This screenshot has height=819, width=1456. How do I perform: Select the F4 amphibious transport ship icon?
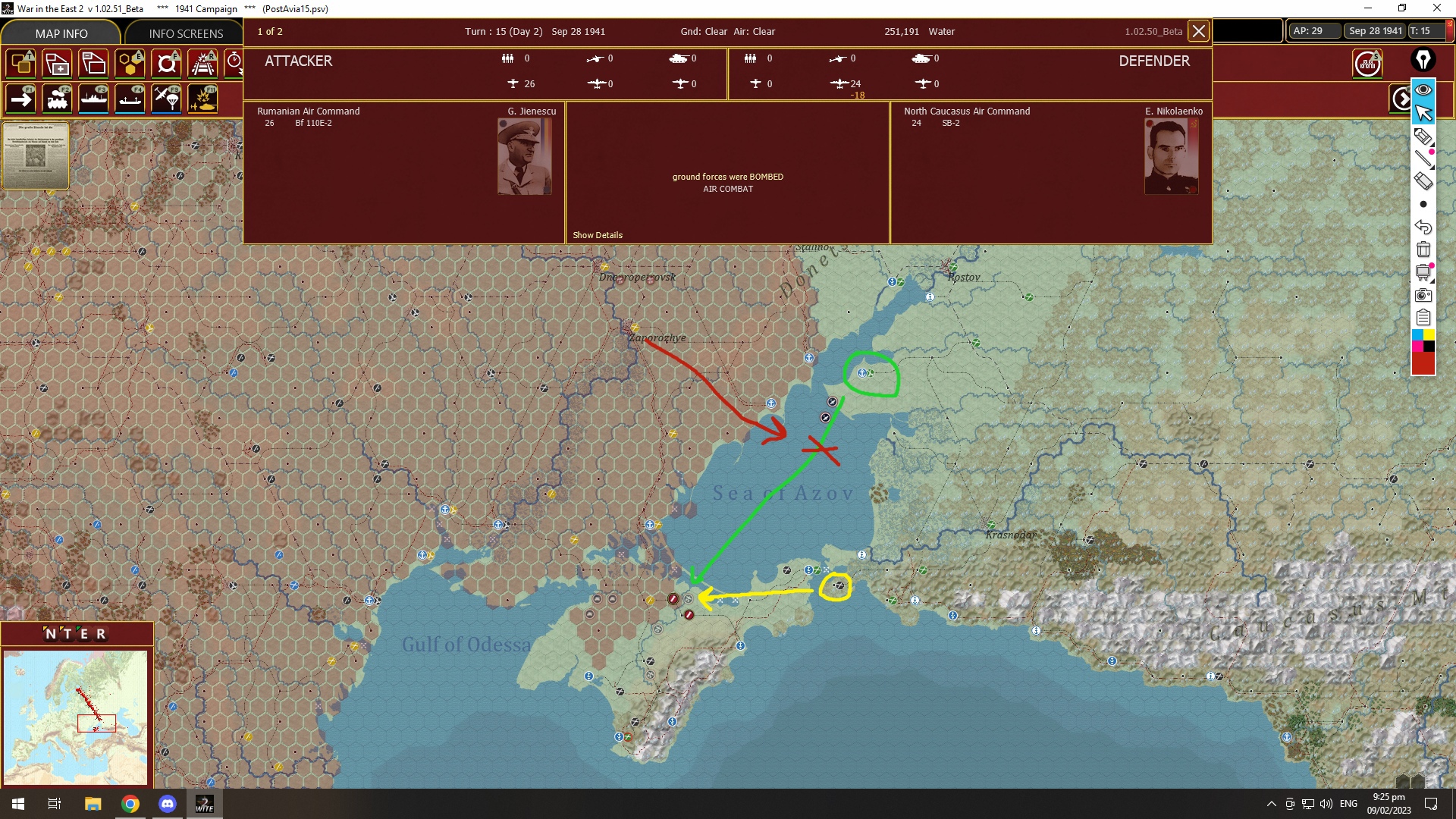tap(130, 99)
